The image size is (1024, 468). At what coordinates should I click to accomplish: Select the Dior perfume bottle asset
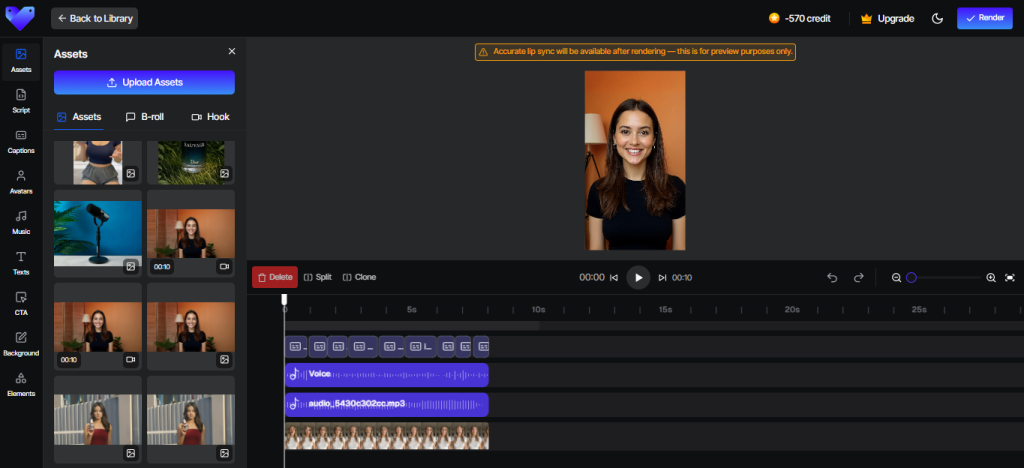191,163
